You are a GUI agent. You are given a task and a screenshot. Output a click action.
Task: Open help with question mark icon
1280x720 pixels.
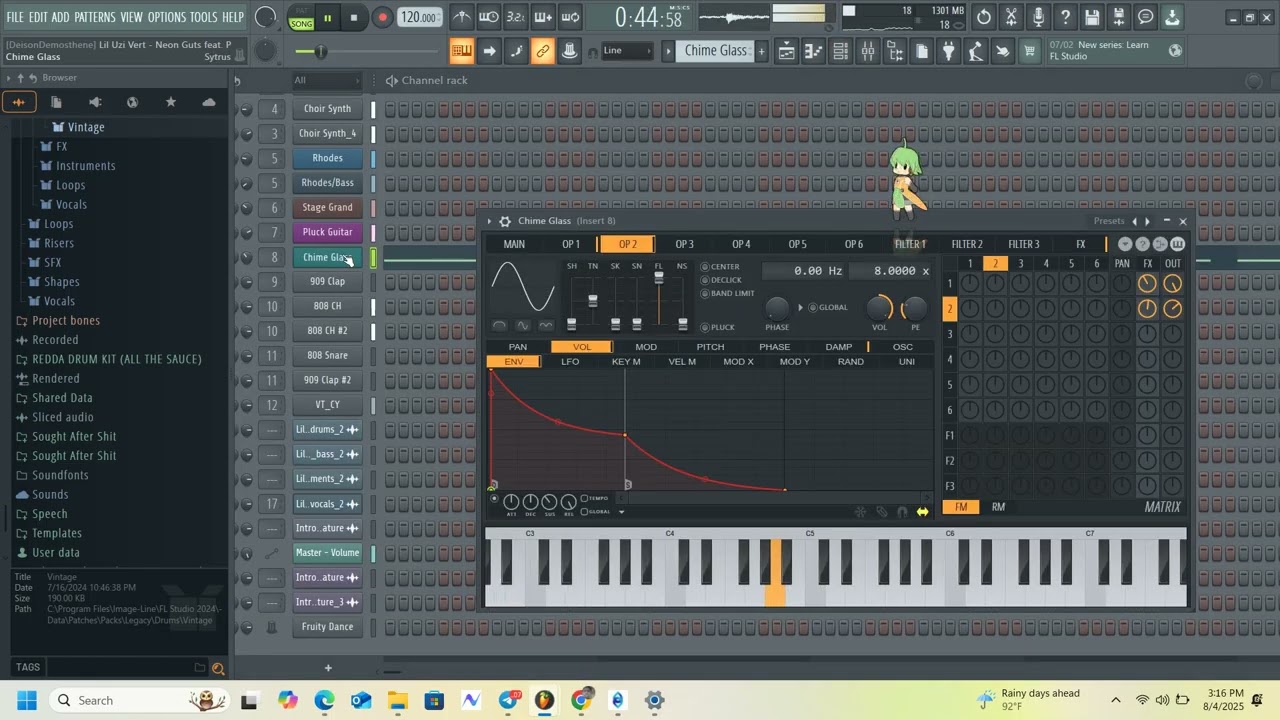[x=1065, y=17]
